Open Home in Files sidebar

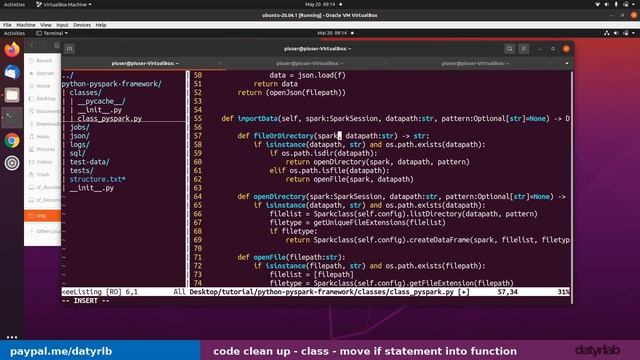(x=43, y=86)
